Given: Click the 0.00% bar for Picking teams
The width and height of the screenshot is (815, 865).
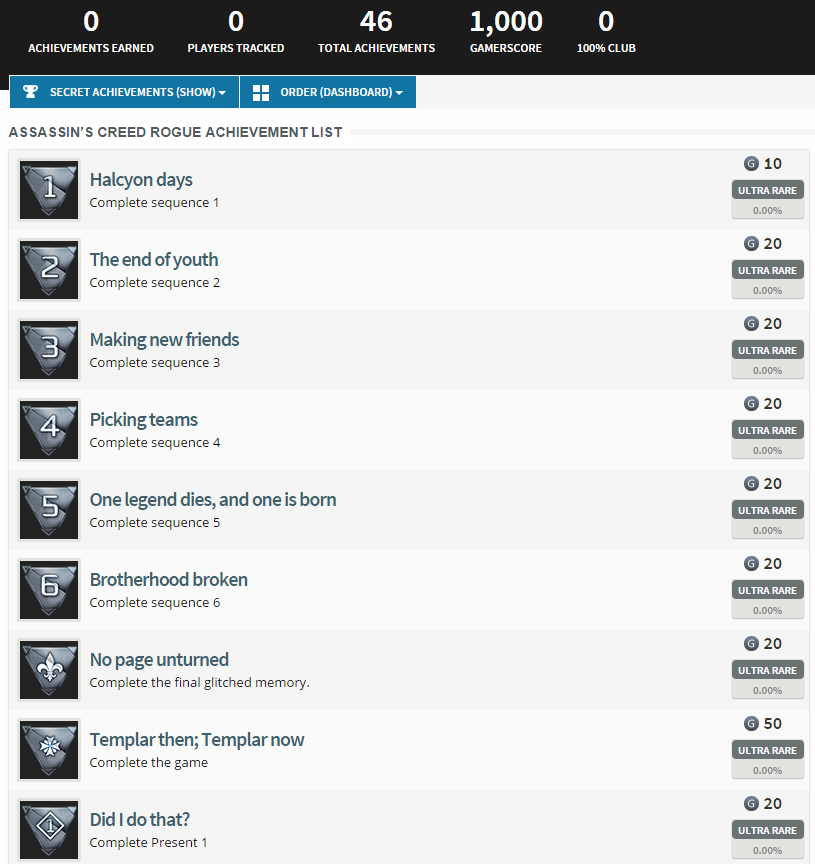Looking at the screenshot, I should click(767, 450).
